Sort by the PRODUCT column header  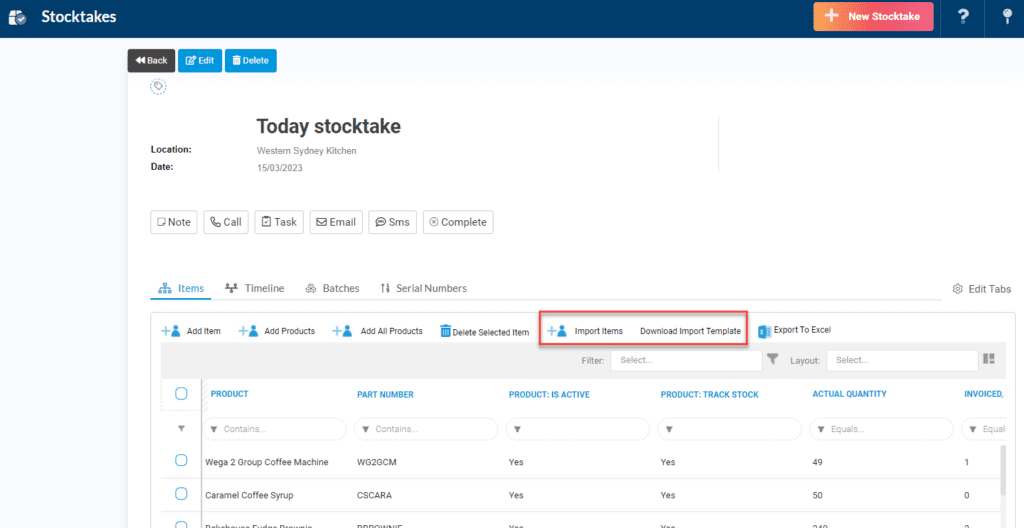229,394
